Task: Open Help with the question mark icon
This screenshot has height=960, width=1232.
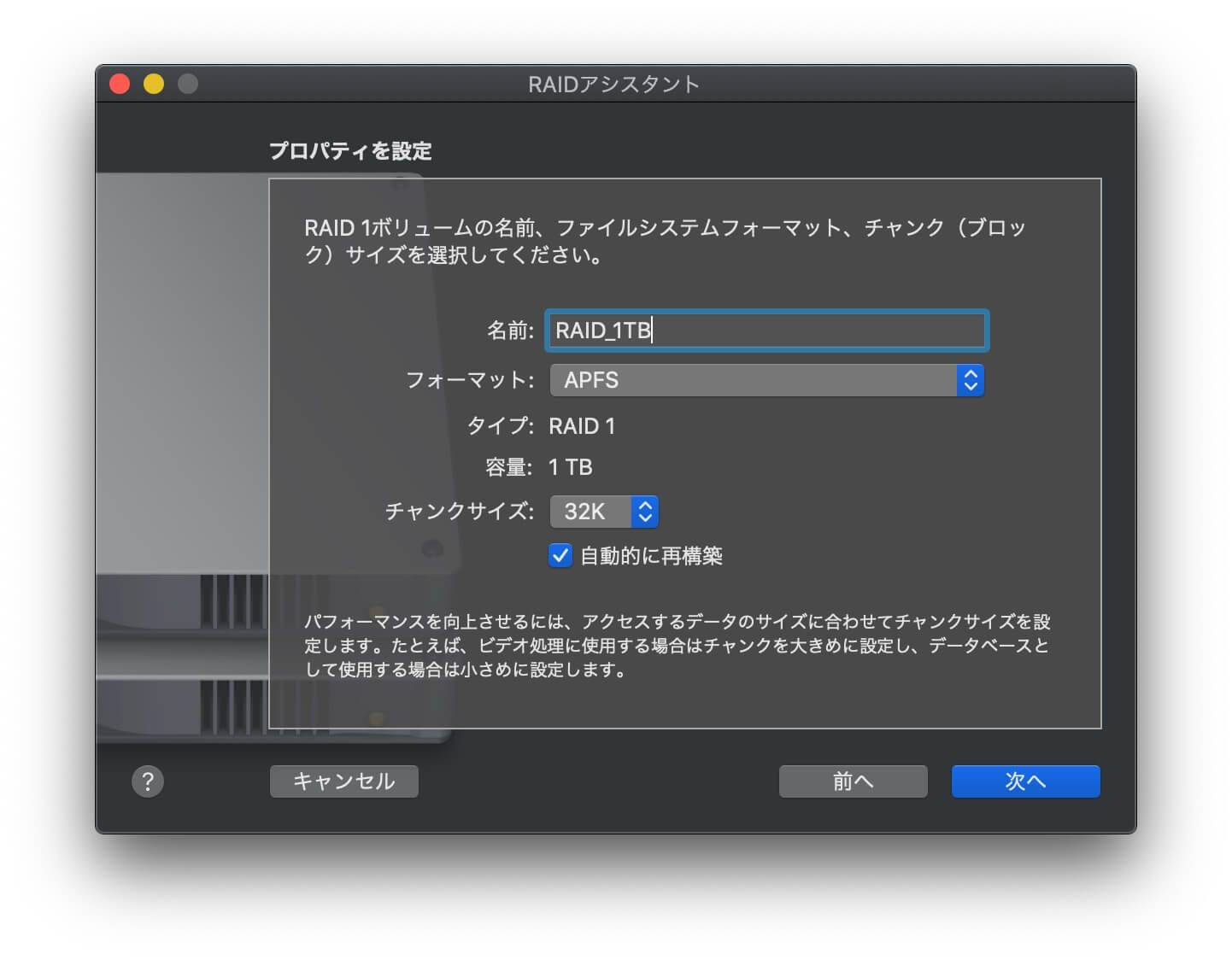Action: 148,781
